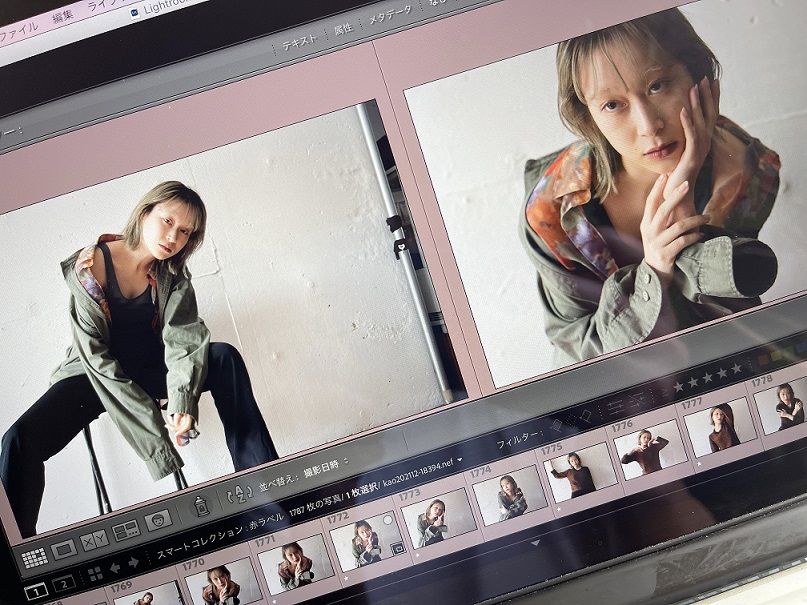Open the rating comparison ≥ dropdown
807x605 pixels.
coord(664,392)
